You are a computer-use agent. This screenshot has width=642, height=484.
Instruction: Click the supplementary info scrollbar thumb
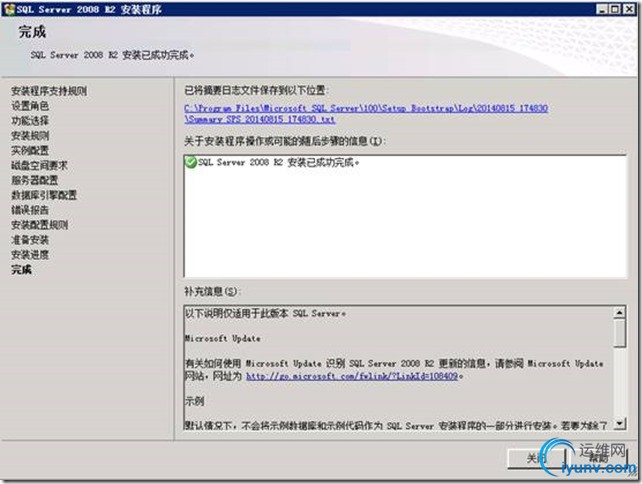pyautogui.click(x=619, y=333)
